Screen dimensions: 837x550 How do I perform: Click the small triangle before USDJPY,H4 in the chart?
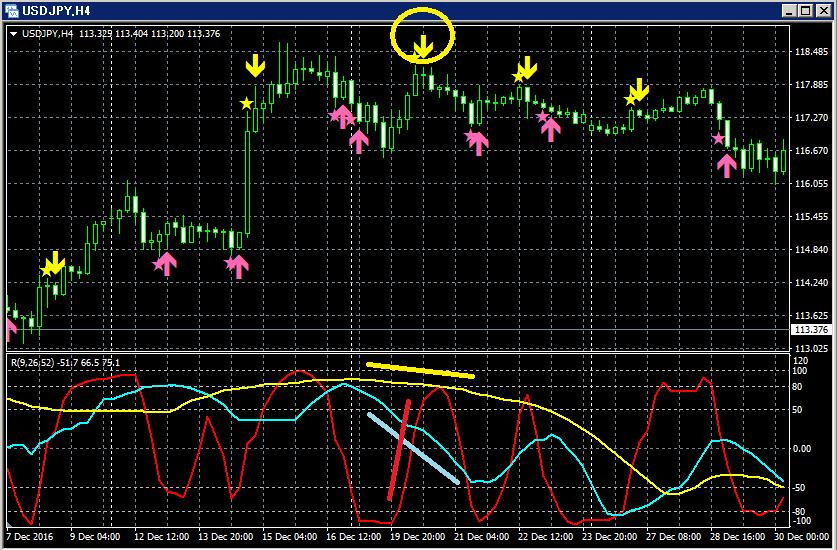click(x=14, y=34)
